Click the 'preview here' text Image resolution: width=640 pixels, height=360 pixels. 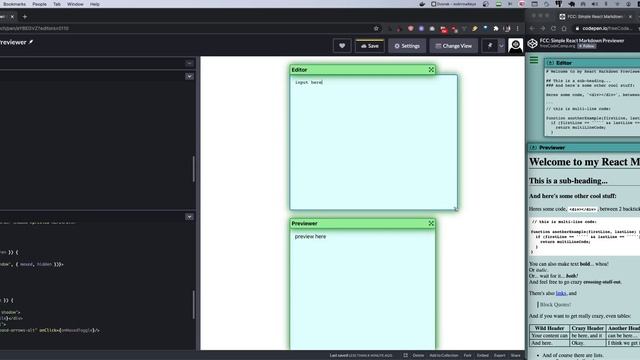[310, 236]
